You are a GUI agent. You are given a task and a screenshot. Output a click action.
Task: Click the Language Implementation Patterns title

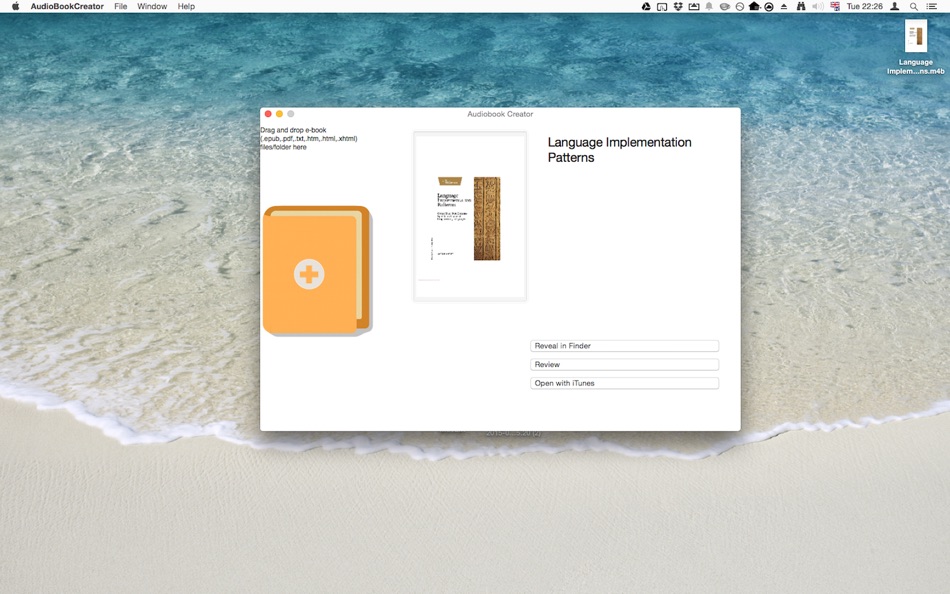coord(619,150)
